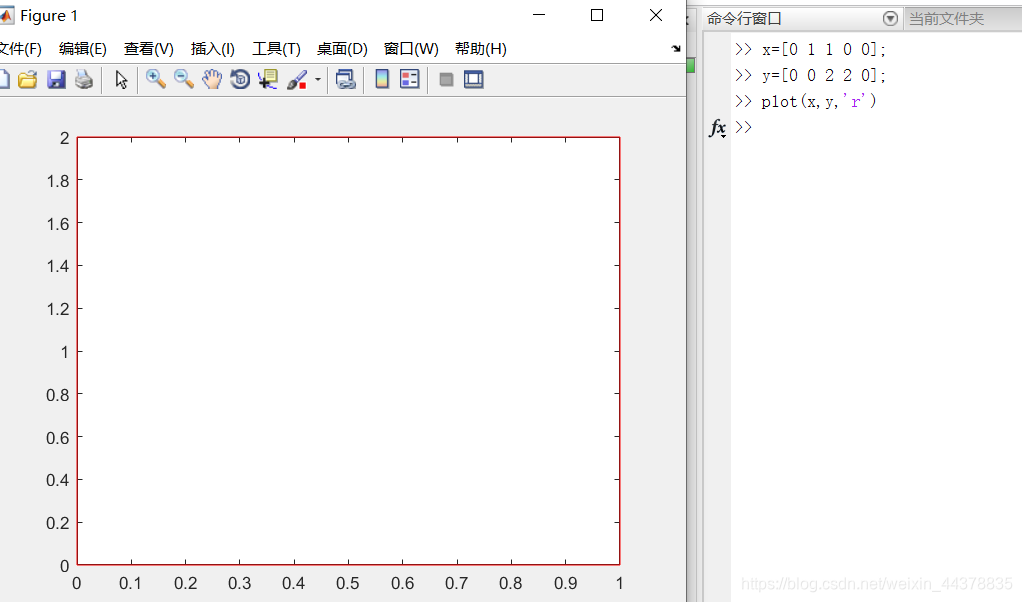The width and height of the screenshot is (1022, 602).
Task: Click the Show Plot Tools and dock icon
Action: 474,79
